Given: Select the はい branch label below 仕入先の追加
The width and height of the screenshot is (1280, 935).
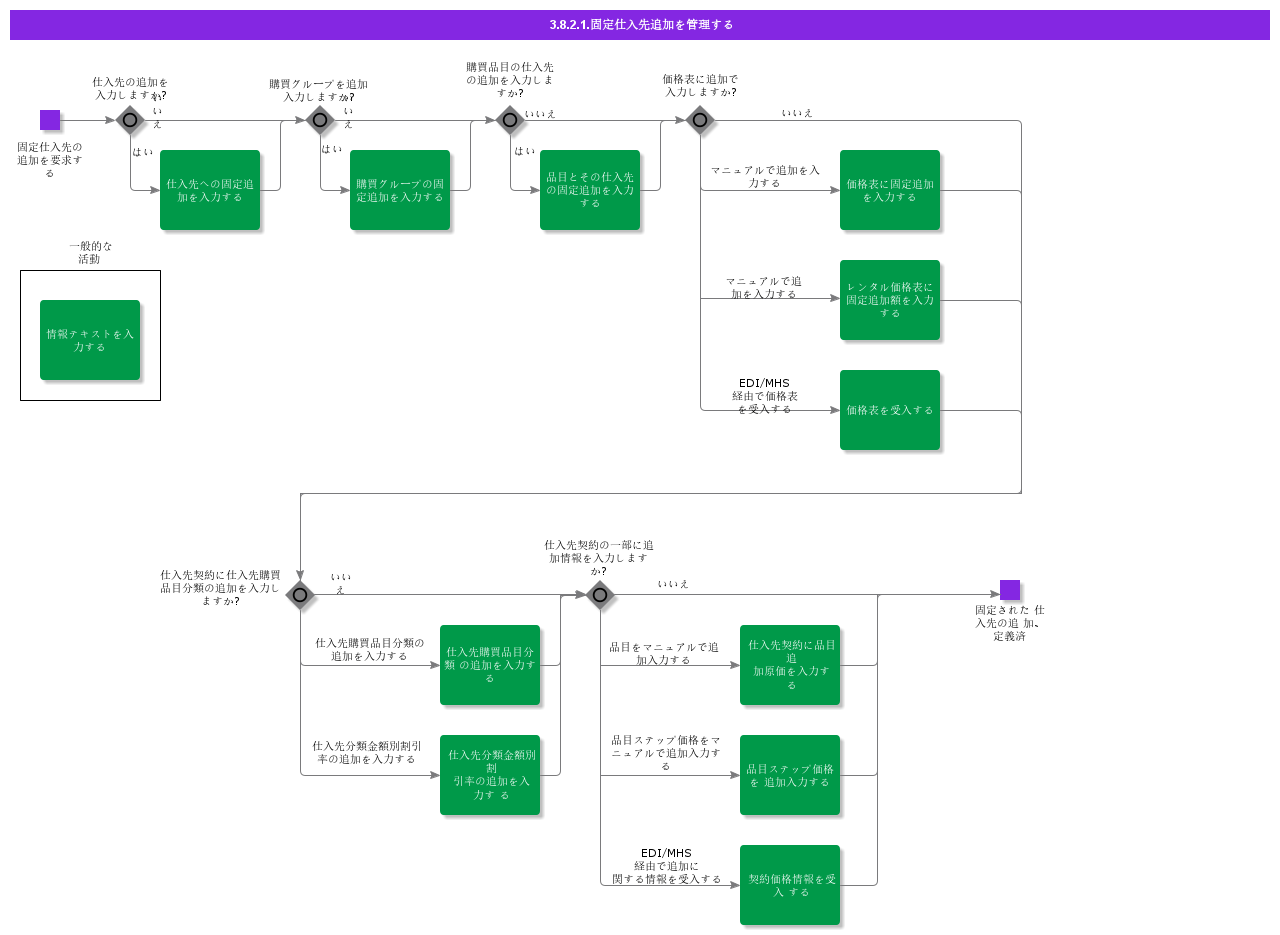Looking at the screenshot, I should 143,152.
